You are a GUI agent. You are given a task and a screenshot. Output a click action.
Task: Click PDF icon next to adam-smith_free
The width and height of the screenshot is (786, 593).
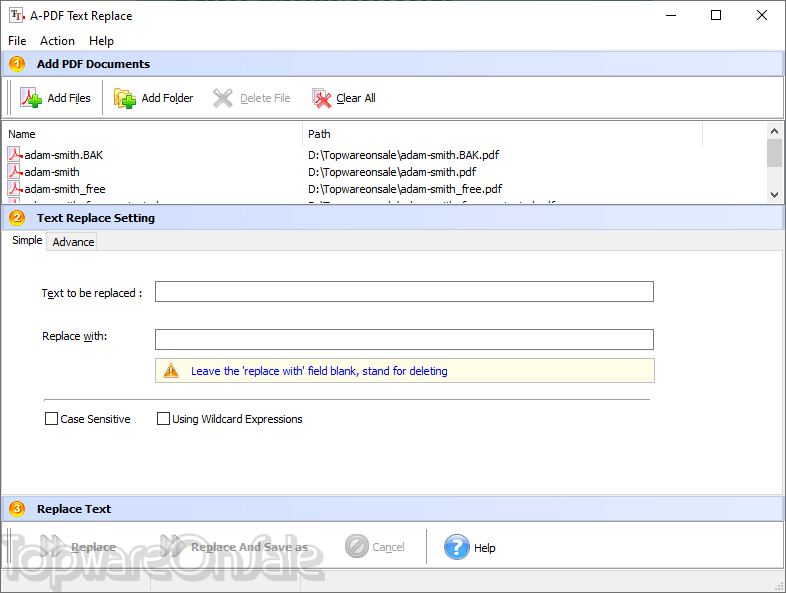tap(15, 188)
